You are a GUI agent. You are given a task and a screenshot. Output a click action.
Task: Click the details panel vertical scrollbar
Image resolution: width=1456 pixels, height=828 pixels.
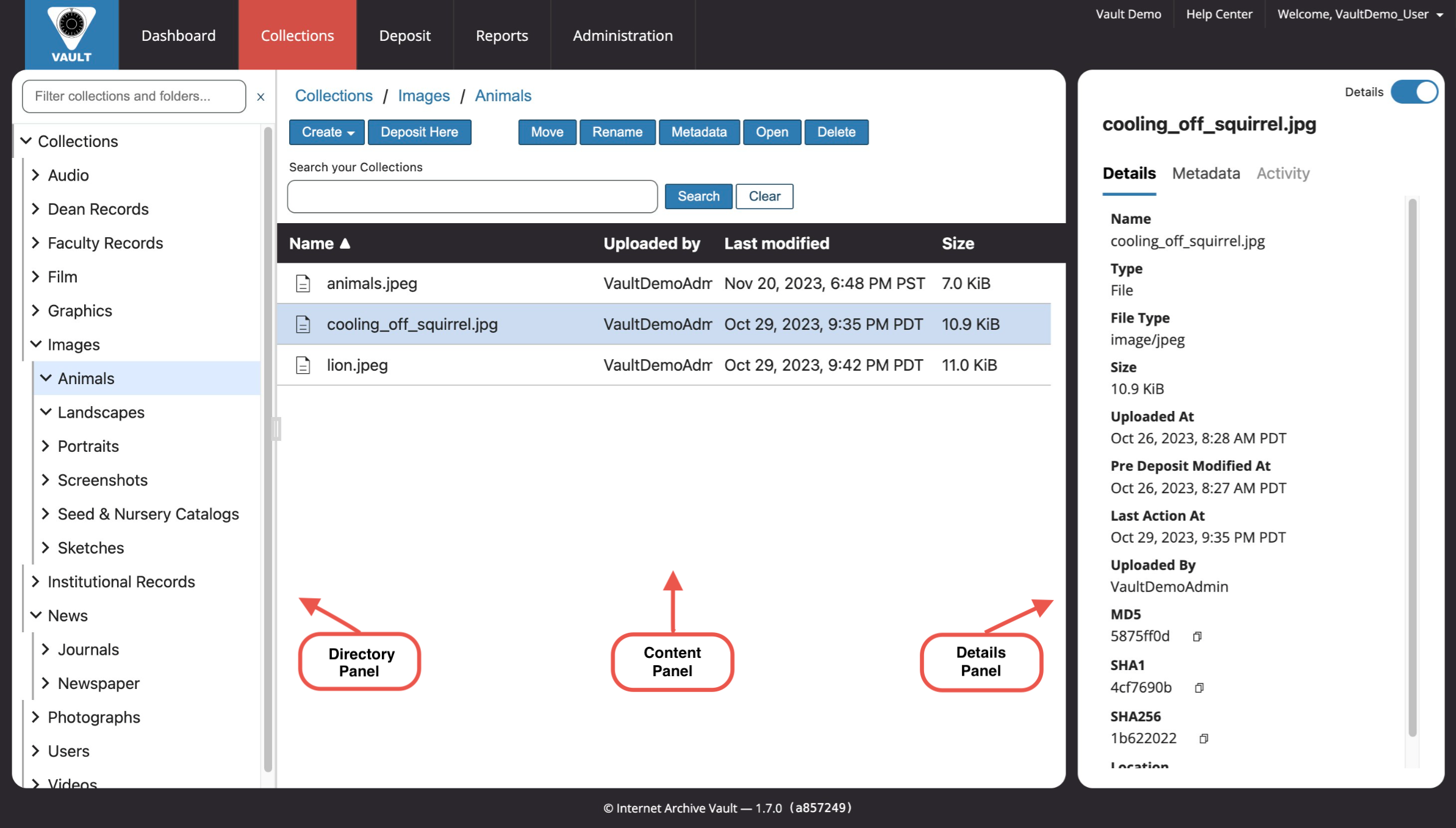[1412, 466]
